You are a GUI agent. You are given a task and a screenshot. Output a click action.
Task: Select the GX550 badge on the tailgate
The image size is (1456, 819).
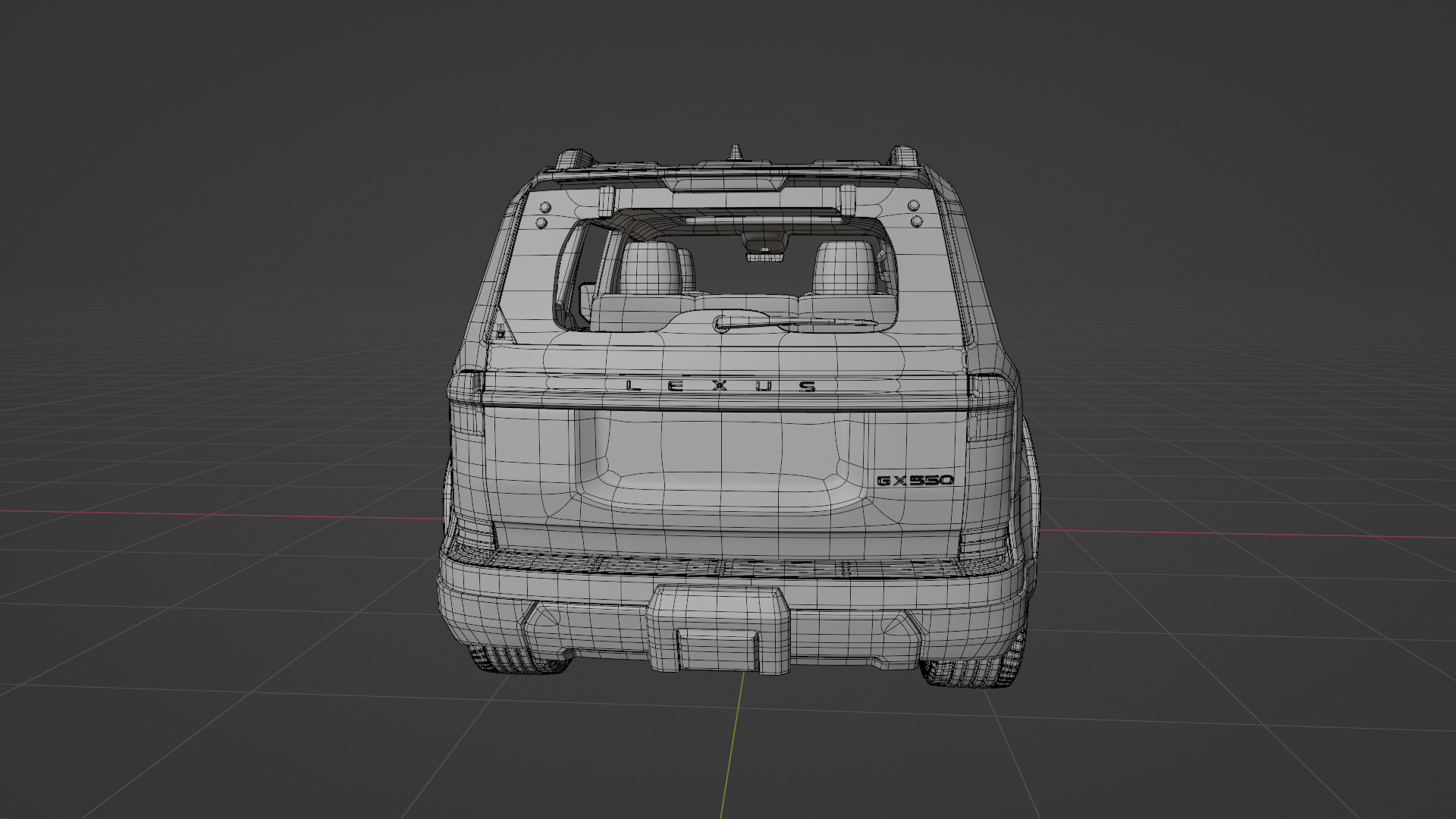coord(915,480)
